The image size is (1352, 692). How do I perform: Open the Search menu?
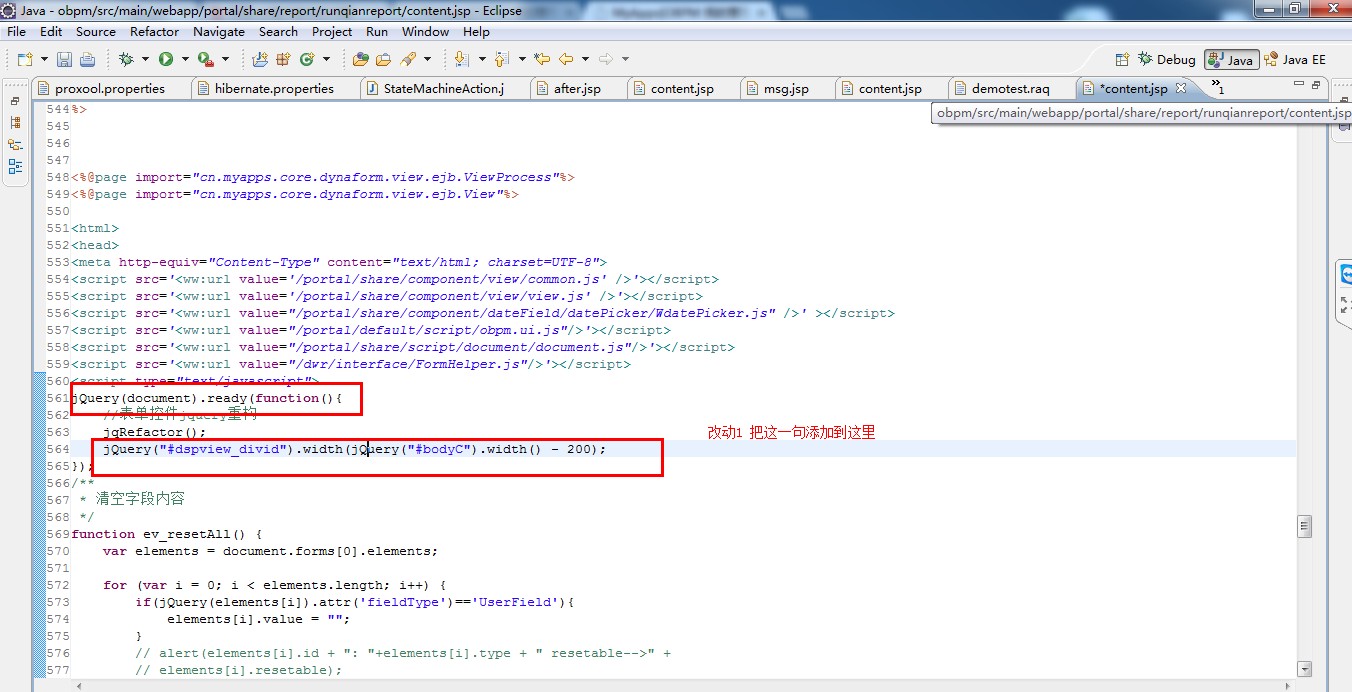tap(278, 31)
